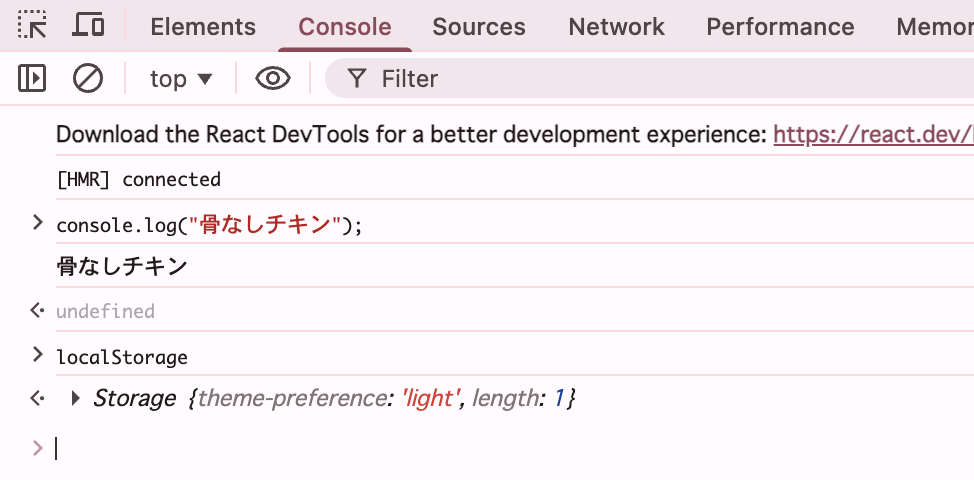Open the top context dropdown

coord(181,78)
